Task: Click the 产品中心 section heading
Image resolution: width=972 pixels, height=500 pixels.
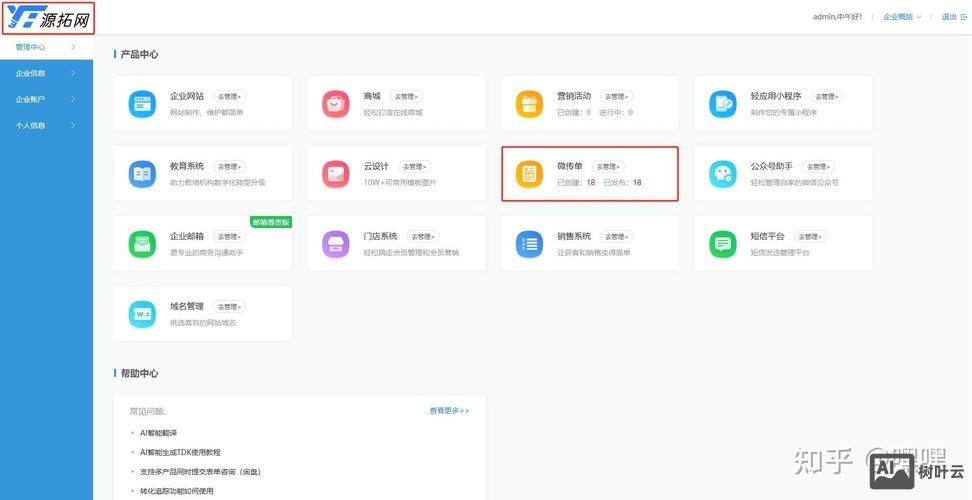Action: click(139, 55)
